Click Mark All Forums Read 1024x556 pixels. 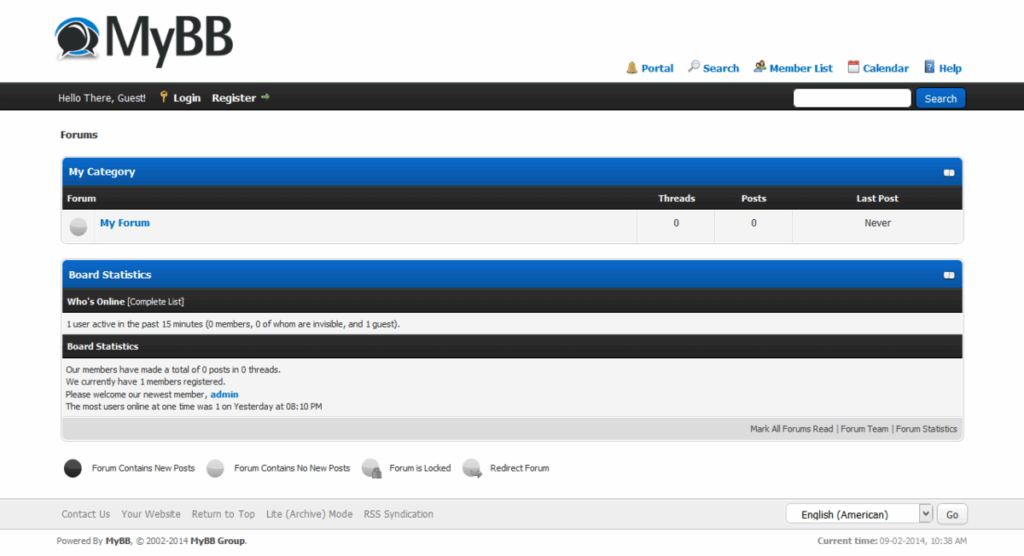coord(792,429)
